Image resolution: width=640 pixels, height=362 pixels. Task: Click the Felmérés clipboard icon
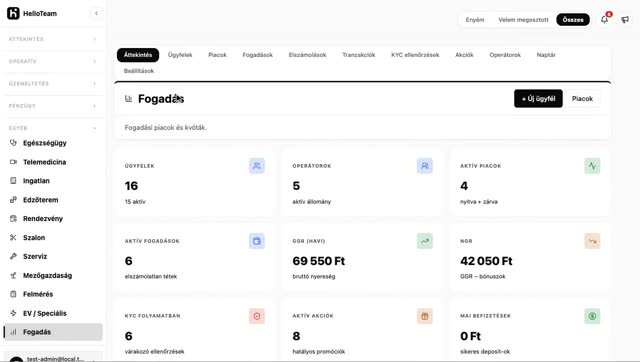[13, 294]
